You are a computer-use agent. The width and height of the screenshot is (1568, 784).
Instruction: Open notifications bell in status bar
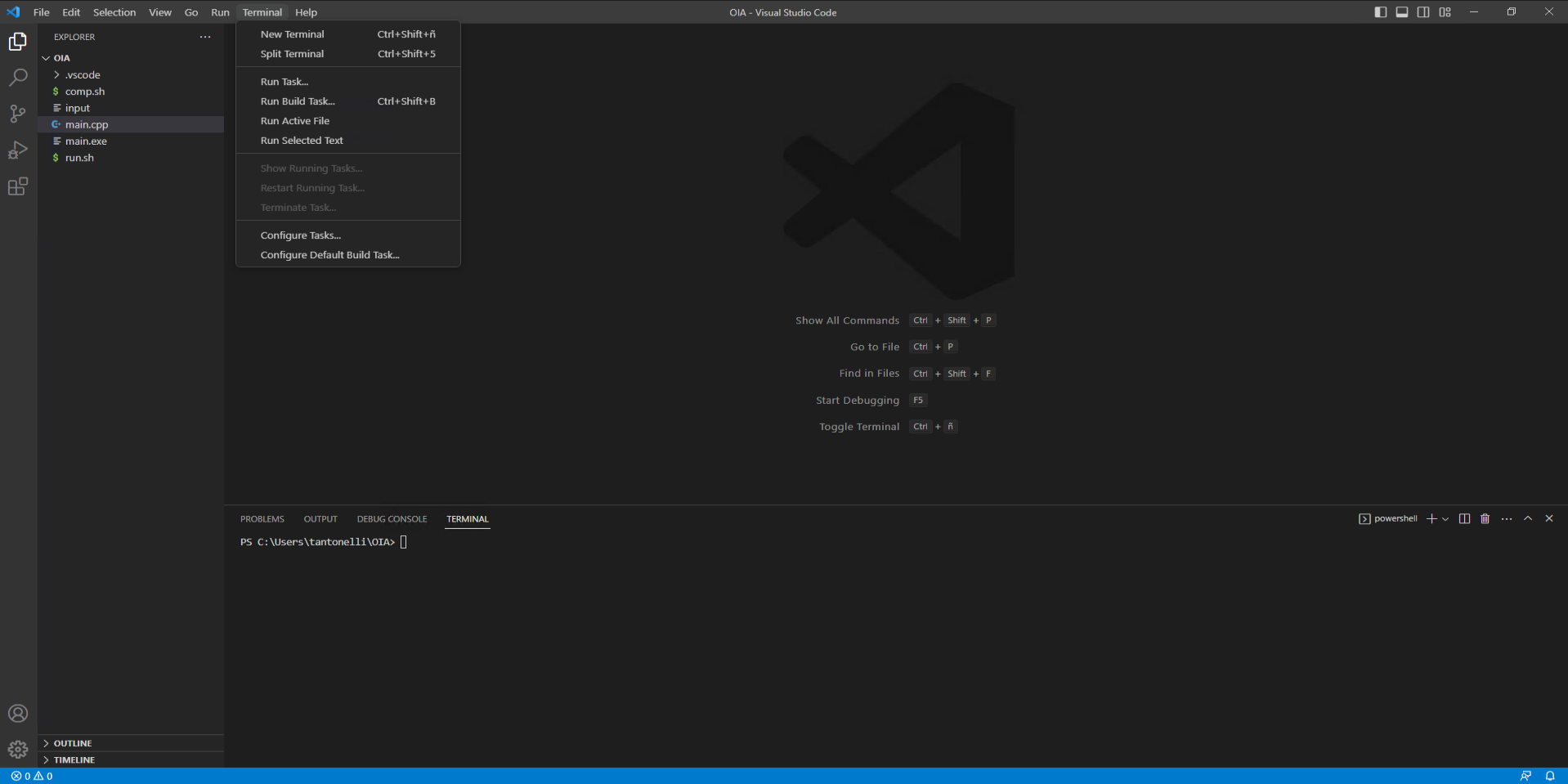(1550, 776)
